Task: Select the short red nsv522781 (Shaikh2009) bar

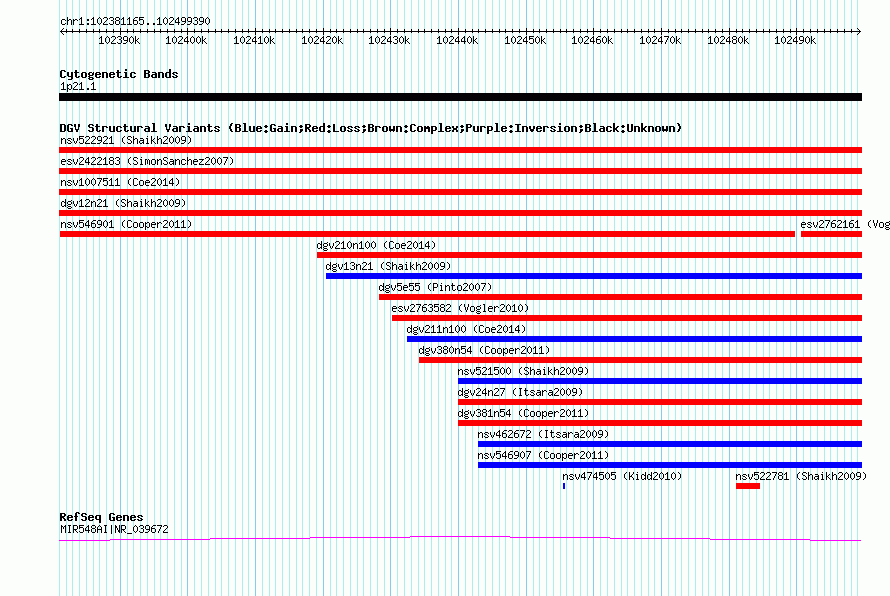Action: coord(748,486)
